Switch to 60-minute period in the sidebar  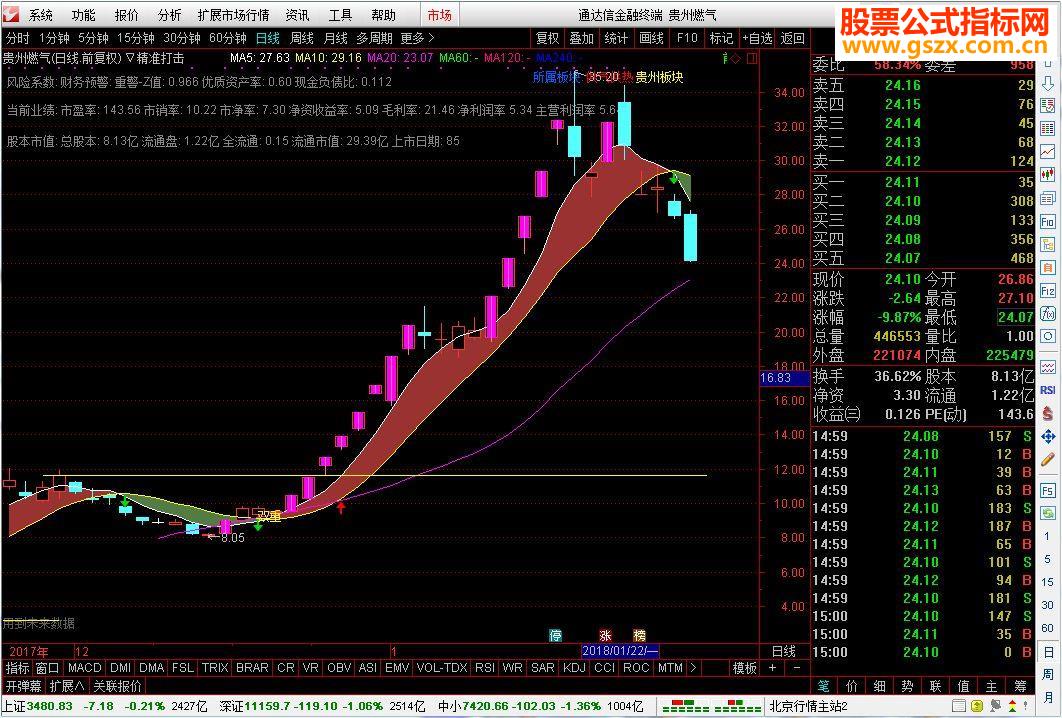coord(1047,628)
